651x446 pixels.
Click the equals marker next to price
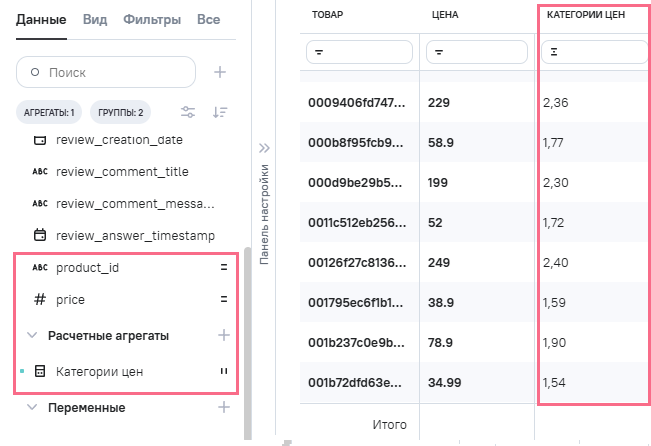click(224, 299)
